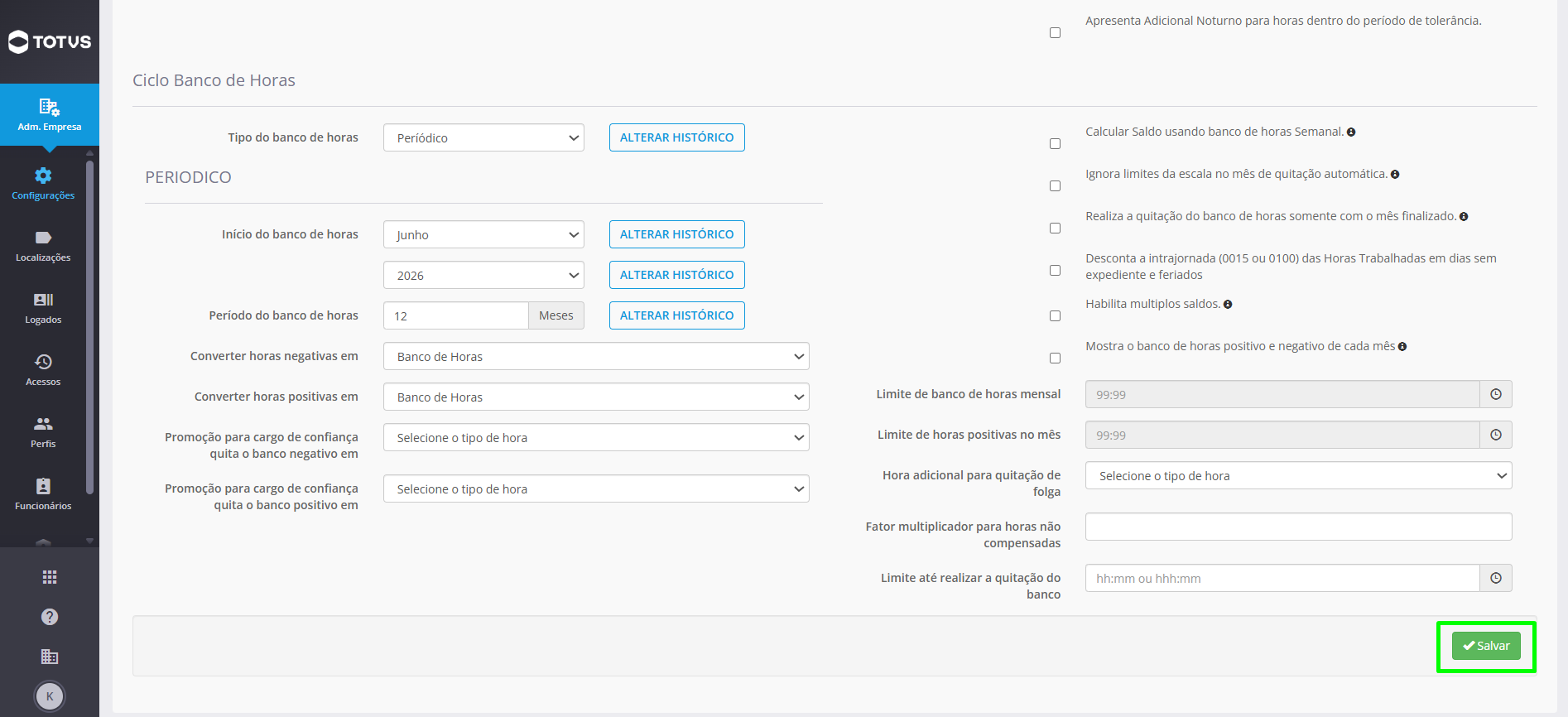1568x717 pixels.
Task: Open the 2026 year dropdown
Action: [483, 275]
